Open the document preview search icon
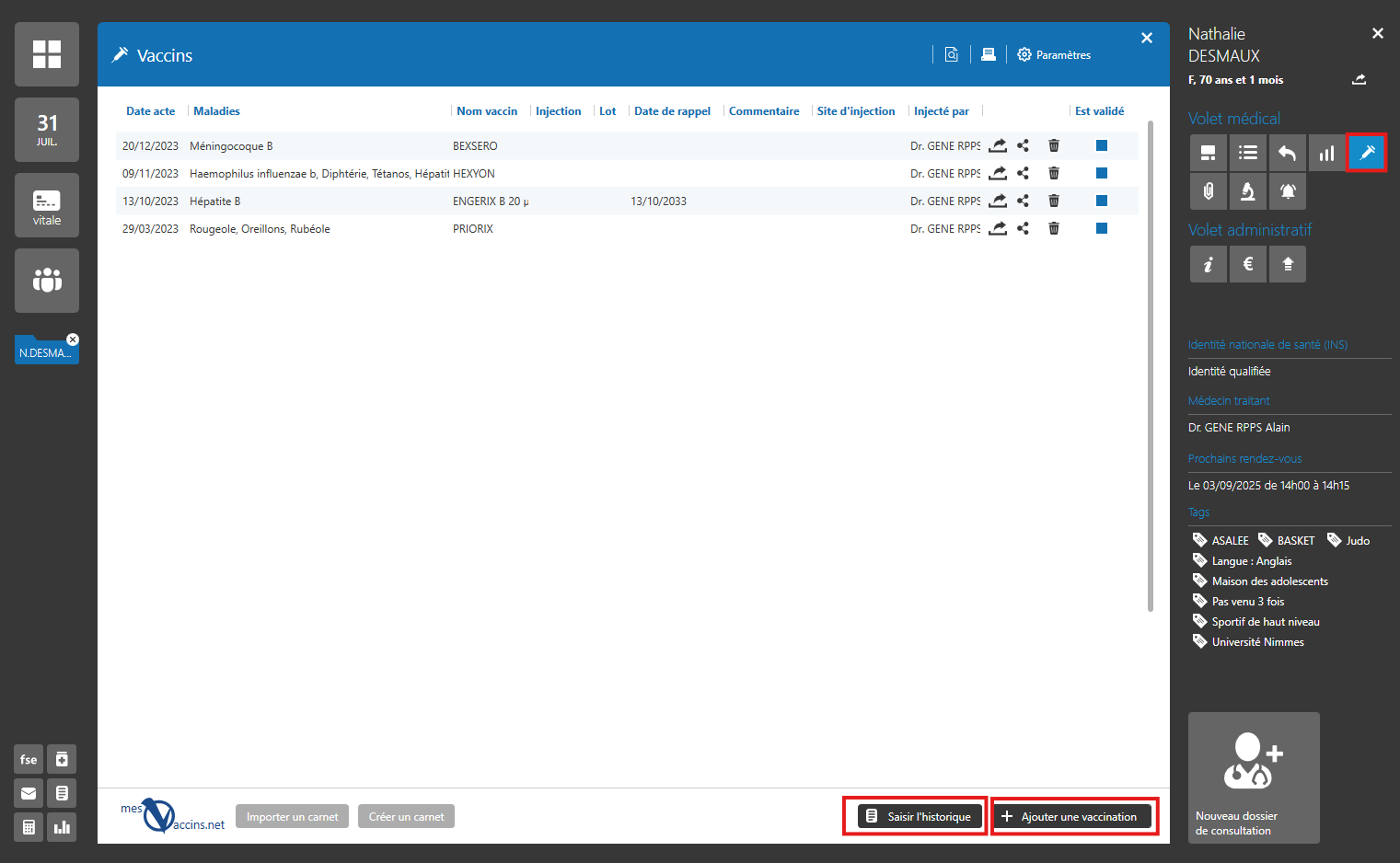1400x863 pixels. 951,54
